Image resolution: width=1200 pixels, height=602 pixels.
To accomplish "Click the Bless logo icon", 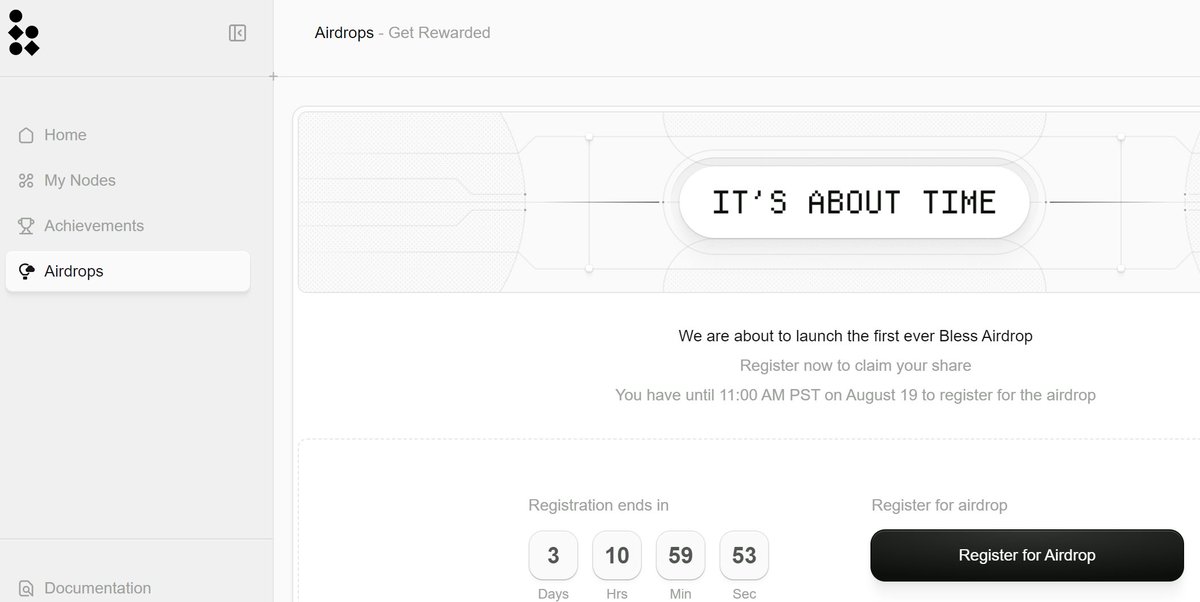I will [x=23, y=32].
